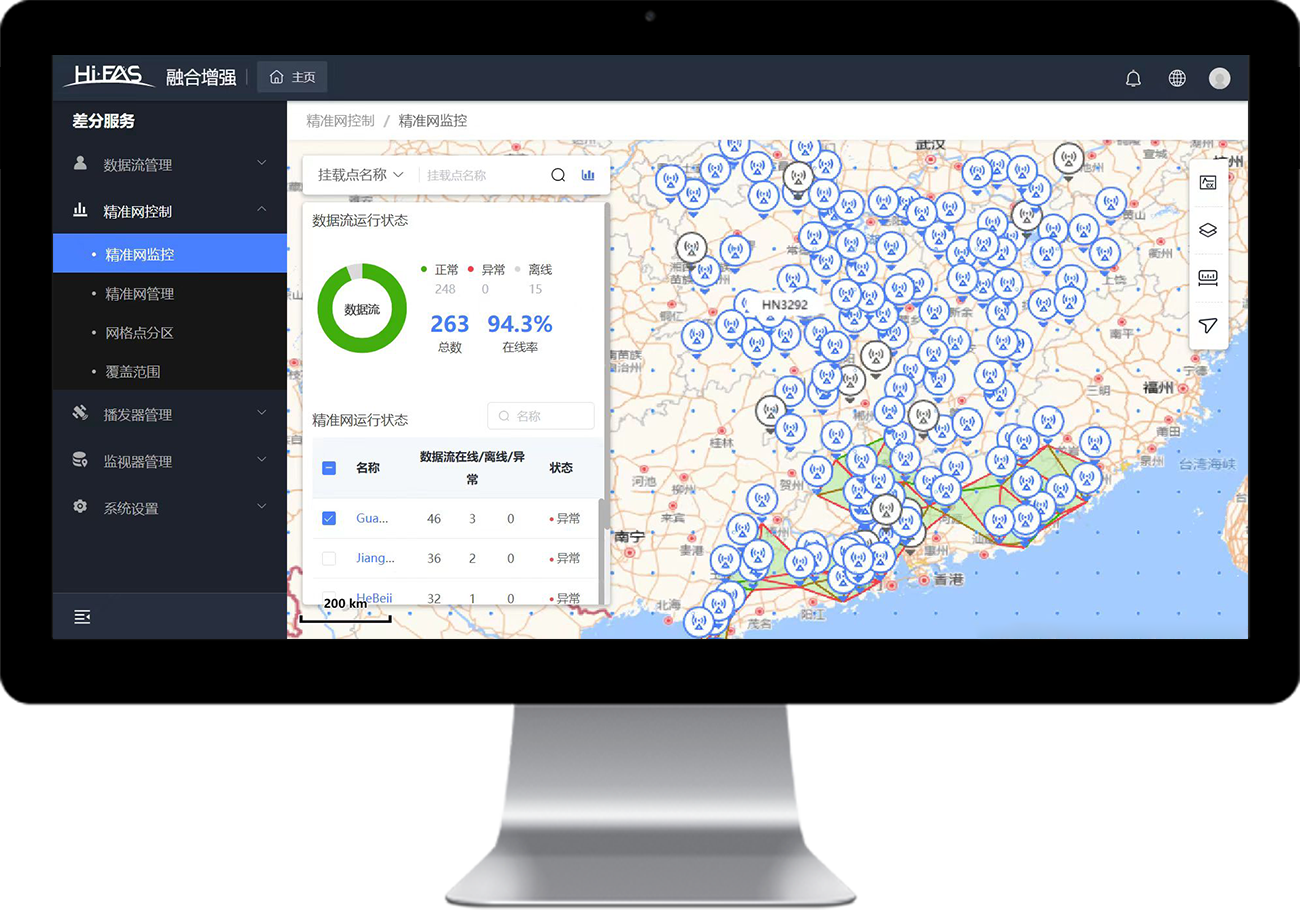Uncheck the Gua... network row checkbox
1300x910 pixels.
[x=329, y=519]
